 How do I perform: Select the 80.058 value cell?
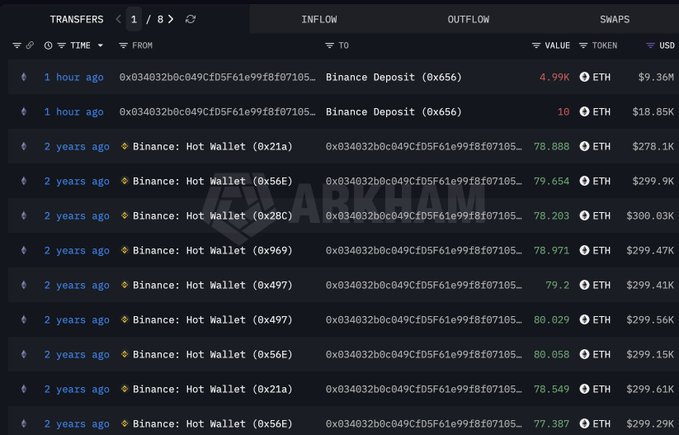[x=551, y=354]
